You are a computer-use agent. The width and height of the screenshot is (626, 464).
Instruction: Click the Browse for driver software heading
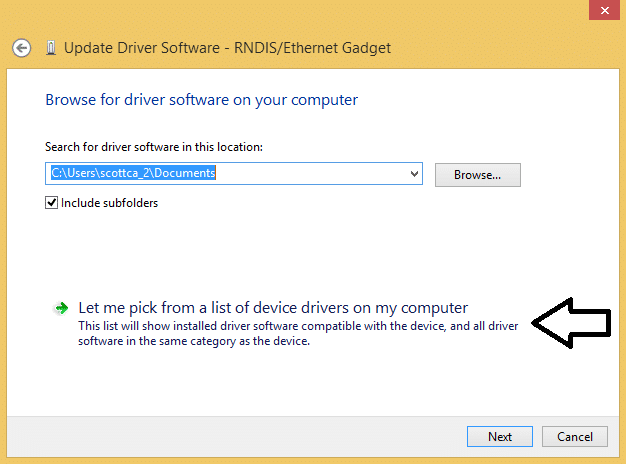click(201, 100)
